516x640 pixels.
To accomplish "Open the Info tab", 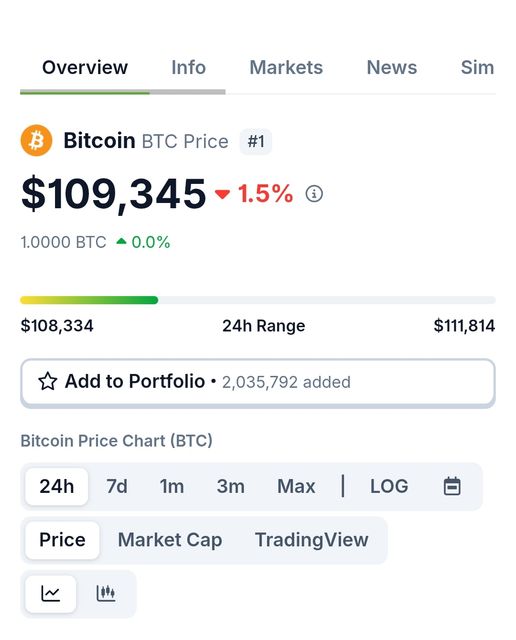I will point(188,67).
